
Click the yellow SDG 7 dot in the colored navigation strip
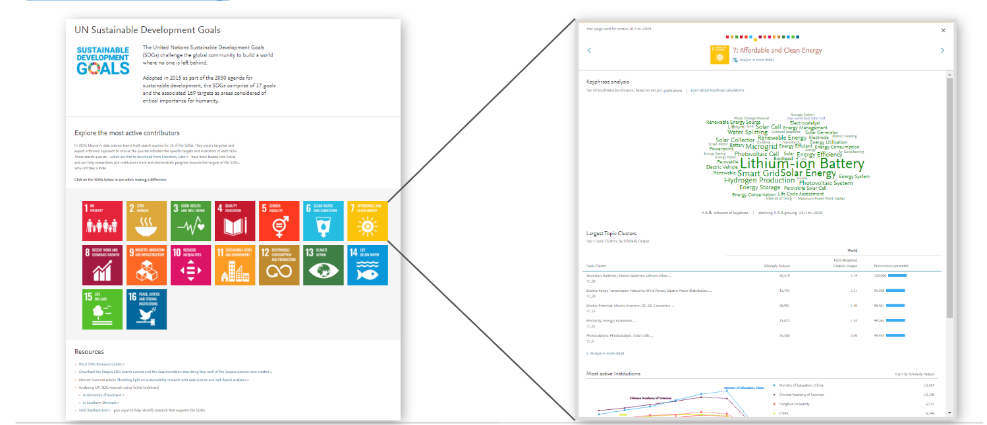pyautogui.click(x=755, y=40)
